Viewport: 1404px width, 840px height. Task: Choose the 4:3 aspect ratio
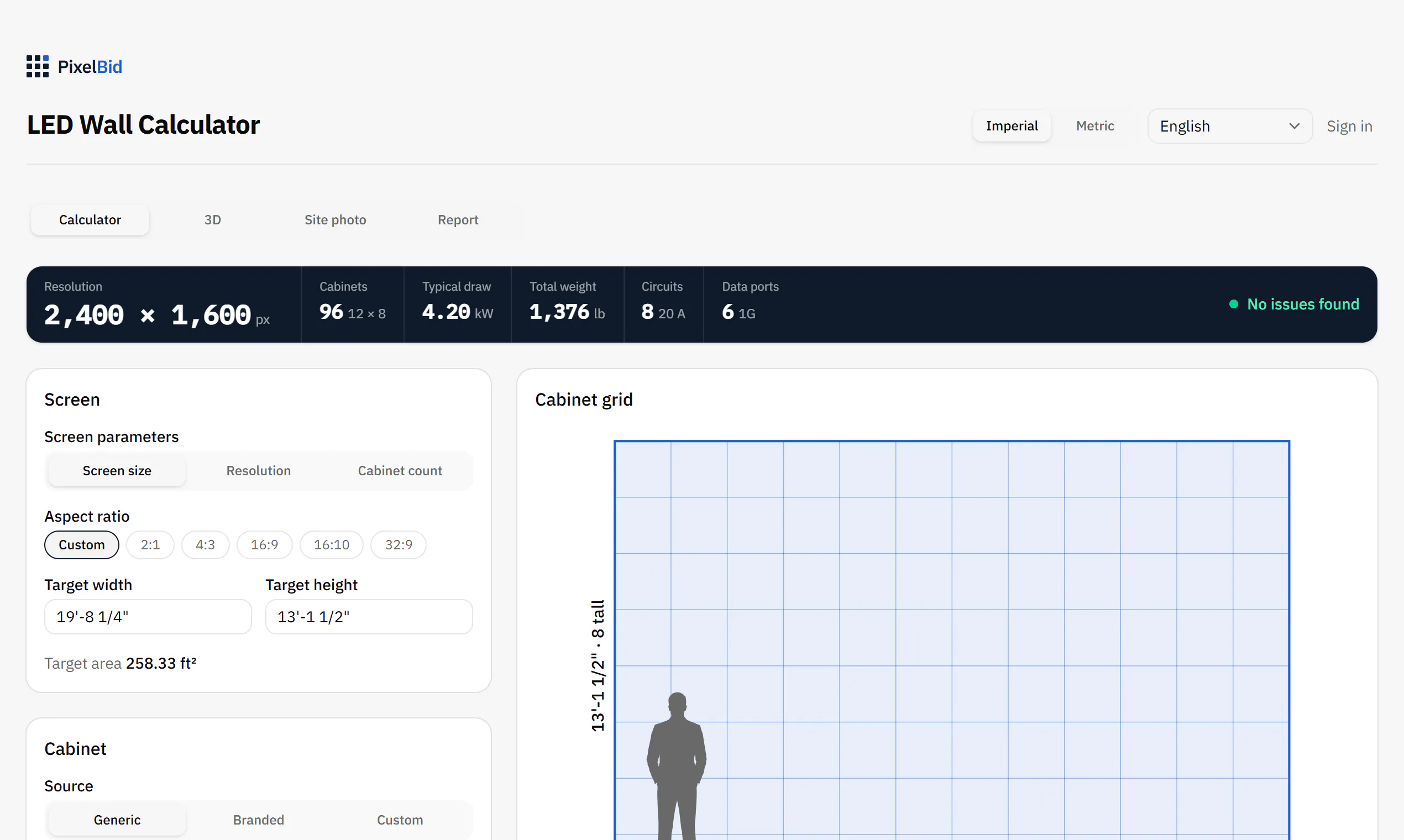tap(206, 544)
